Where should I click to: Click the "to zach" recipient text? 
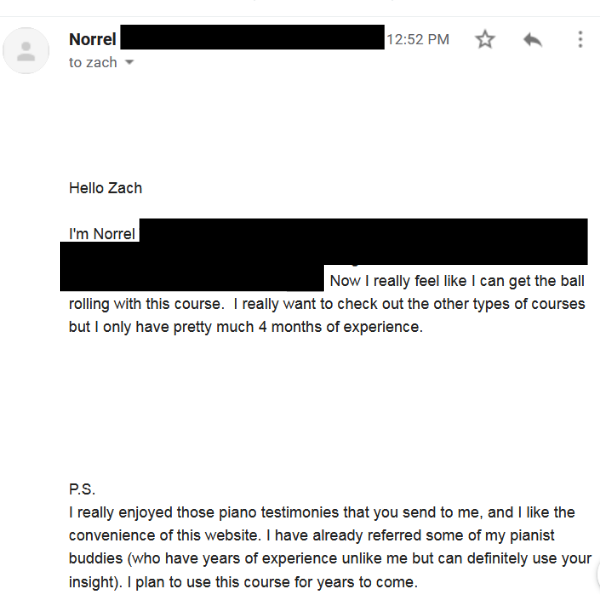point(93,63)
